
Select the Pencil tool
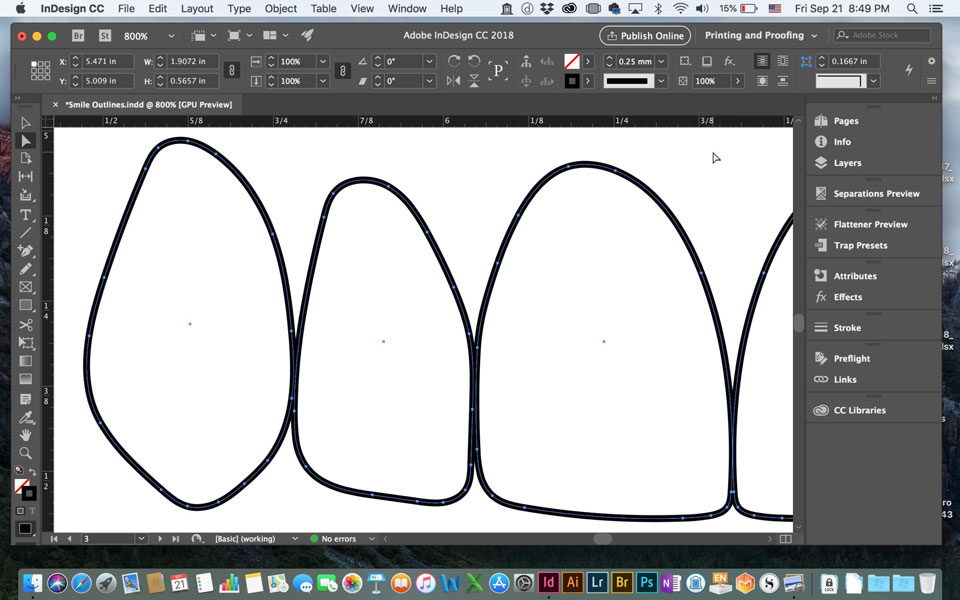[x=25, y=269]
